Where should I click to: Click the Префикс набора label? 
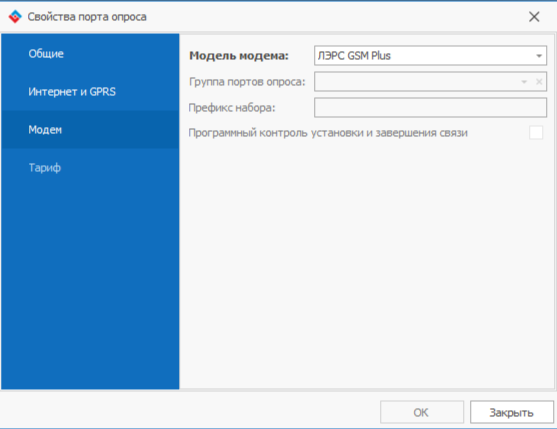(x=232, y=108)
